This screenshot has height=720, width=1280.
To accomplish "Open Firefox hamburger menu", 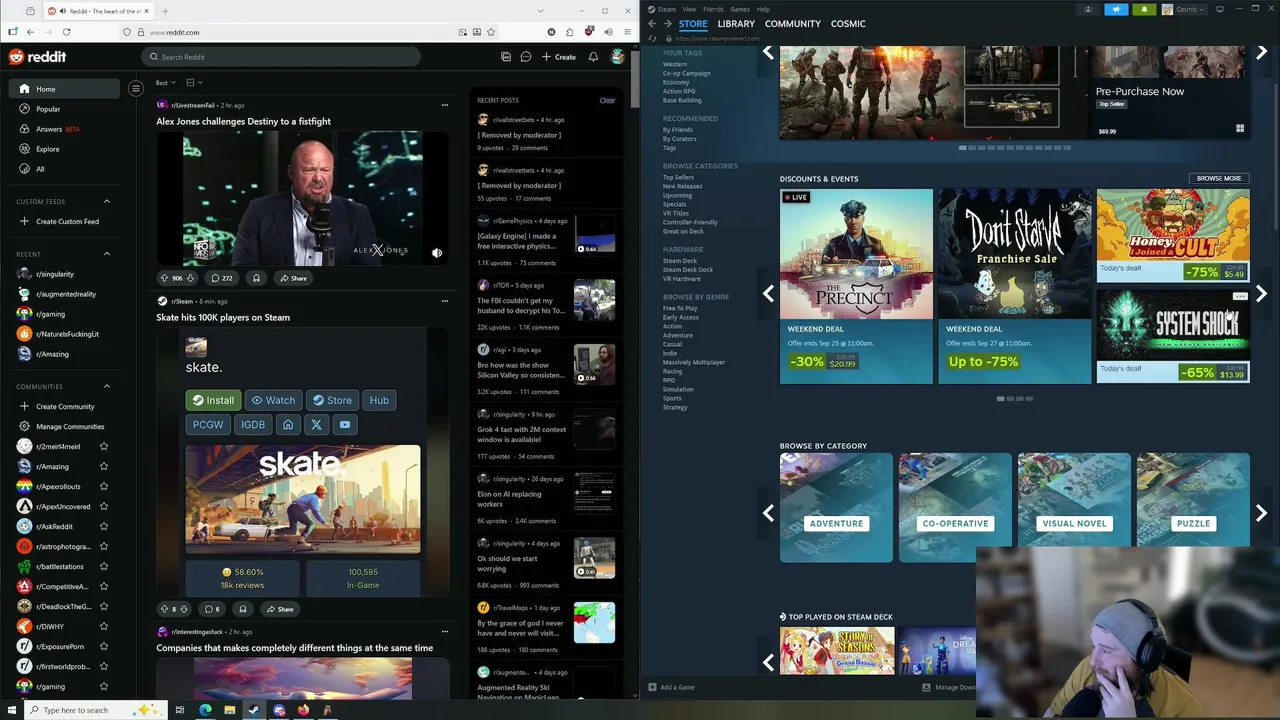I will coord(626,32).
